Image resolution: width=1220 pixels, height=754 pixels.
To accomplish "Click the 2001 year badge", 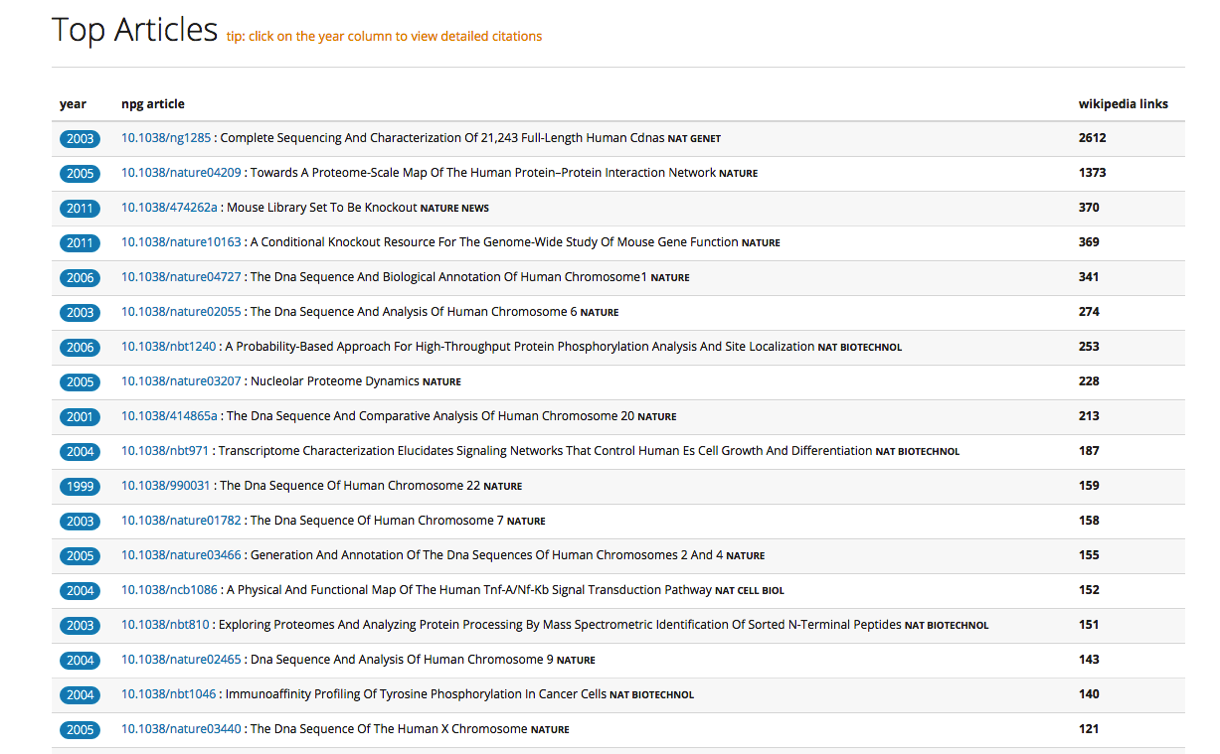I will [x=80, y=417].
